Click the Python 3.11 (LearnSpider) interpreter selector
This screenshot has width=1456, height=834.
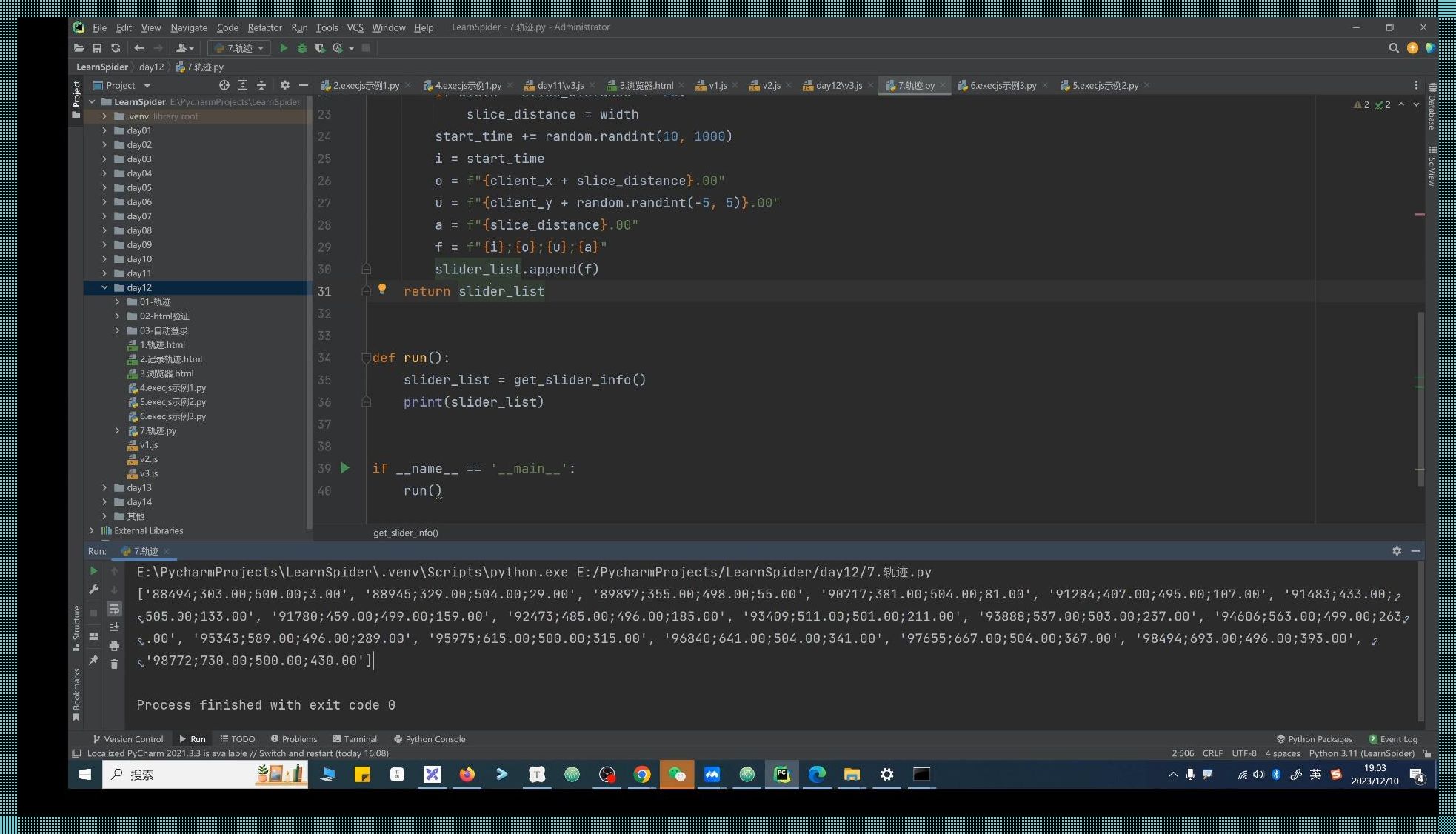click(x=1361, y=753)
